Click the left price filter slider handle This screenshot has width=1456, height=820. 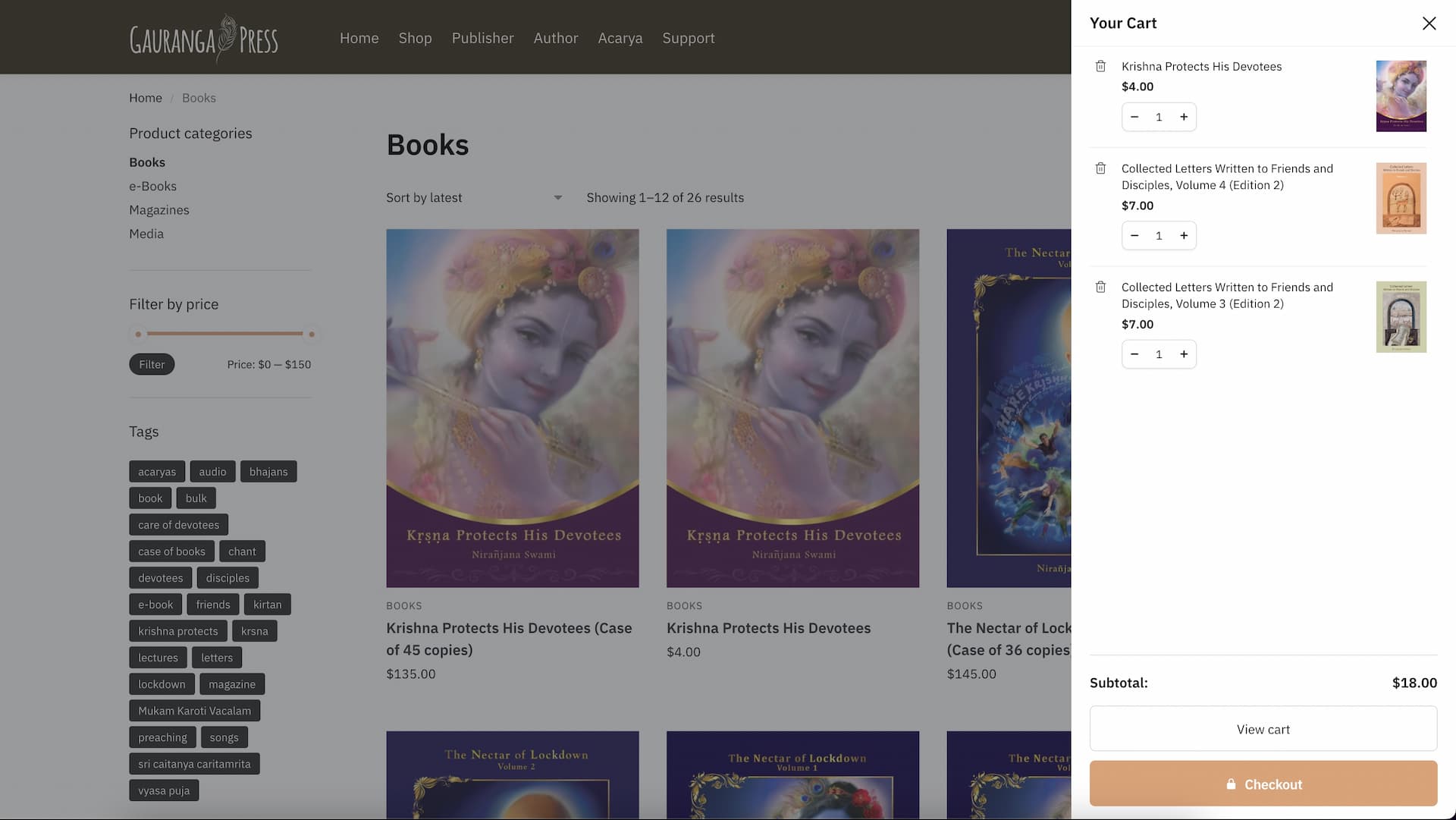138,334
